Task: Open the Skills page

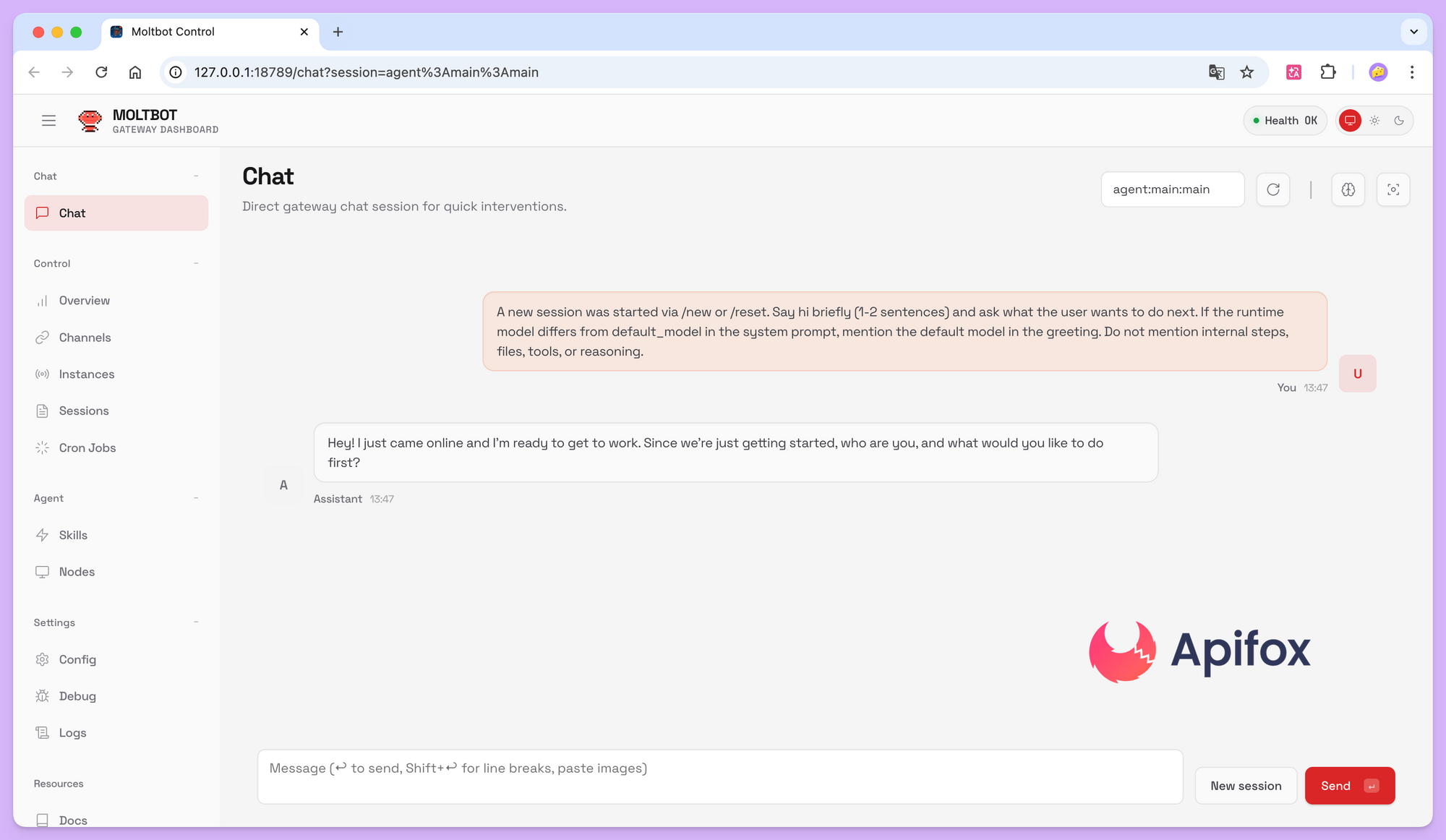Action: tap(73, 535)
